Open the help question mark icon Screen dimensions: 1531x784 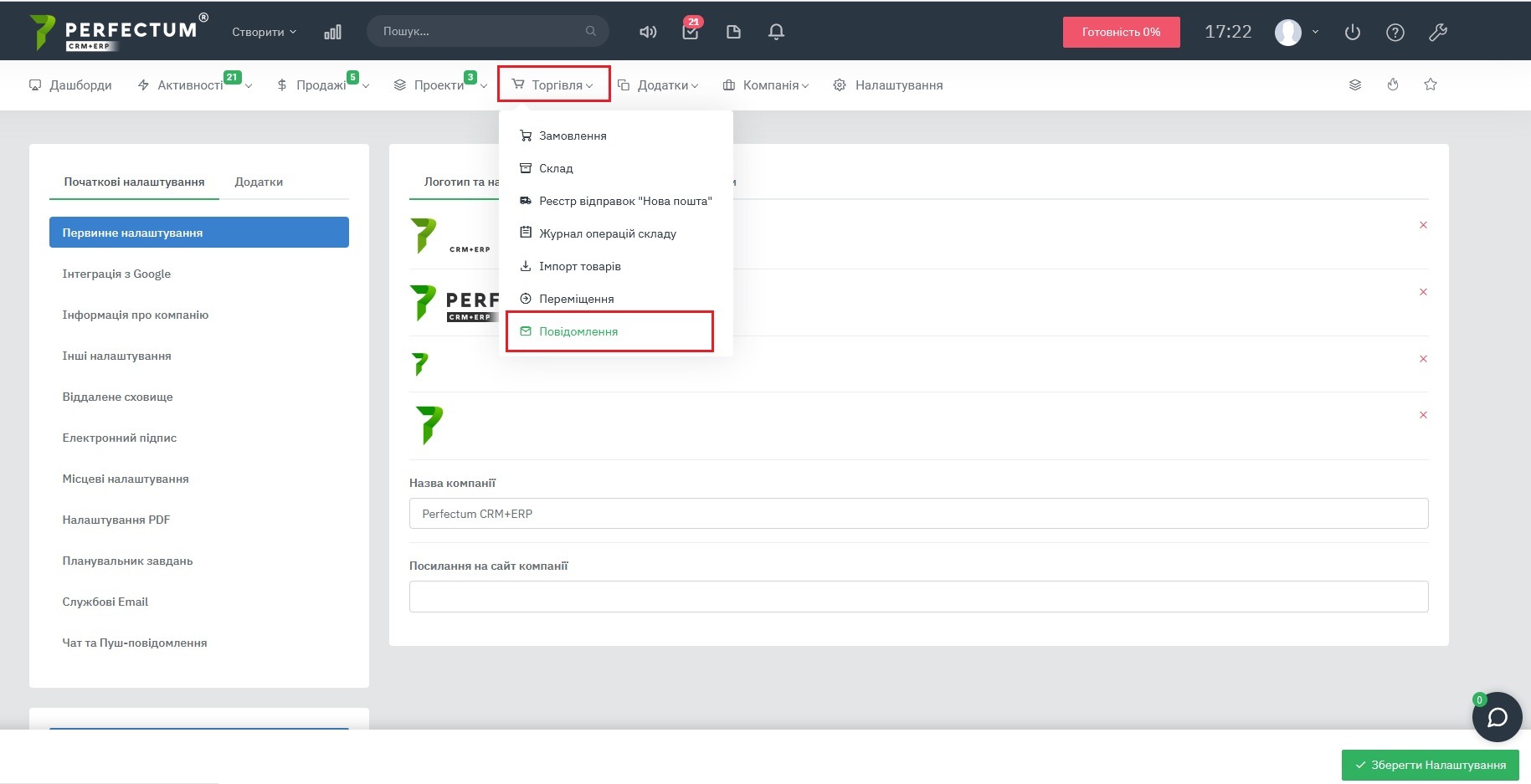pyautogui.click(x=1395, y=32)
